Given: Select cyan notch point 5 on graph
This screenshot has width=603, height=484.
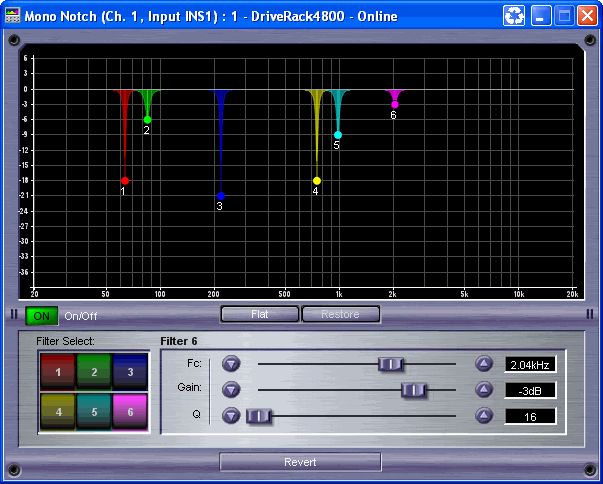Looking at the screenshot, I should 338,135.
